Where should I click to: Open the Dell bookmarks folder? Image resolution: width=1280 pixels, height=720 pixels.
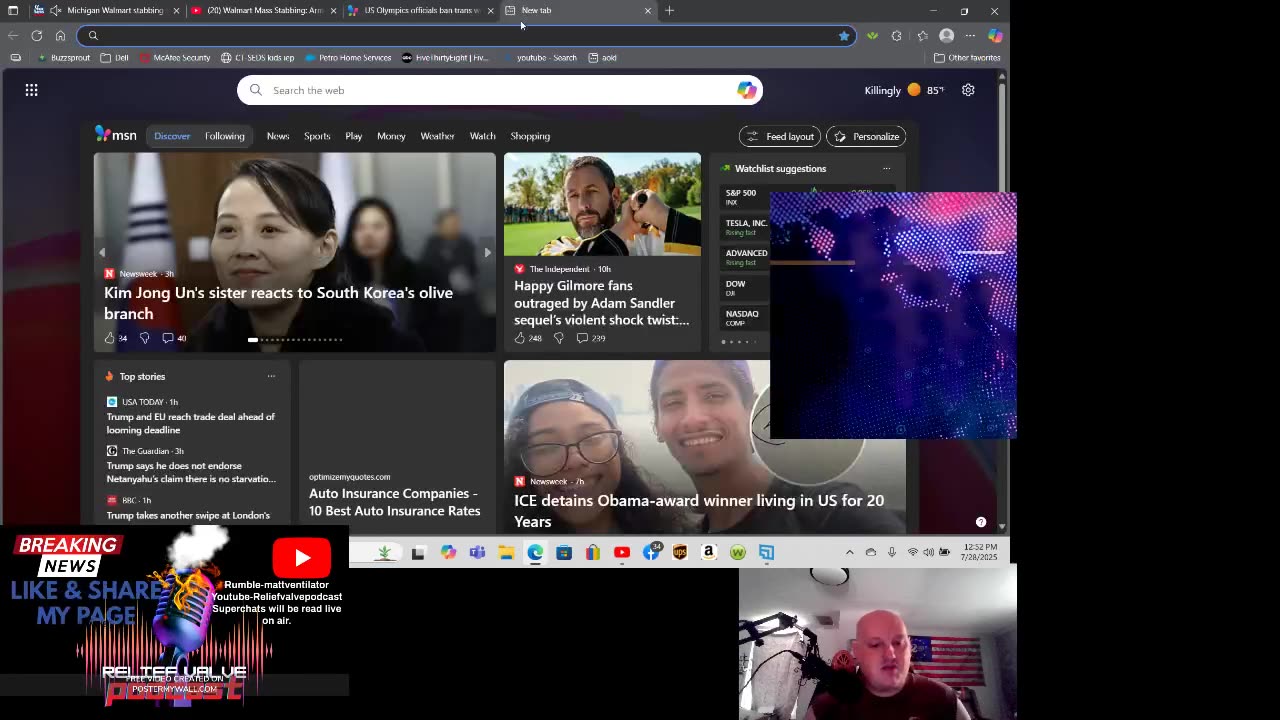115,58
